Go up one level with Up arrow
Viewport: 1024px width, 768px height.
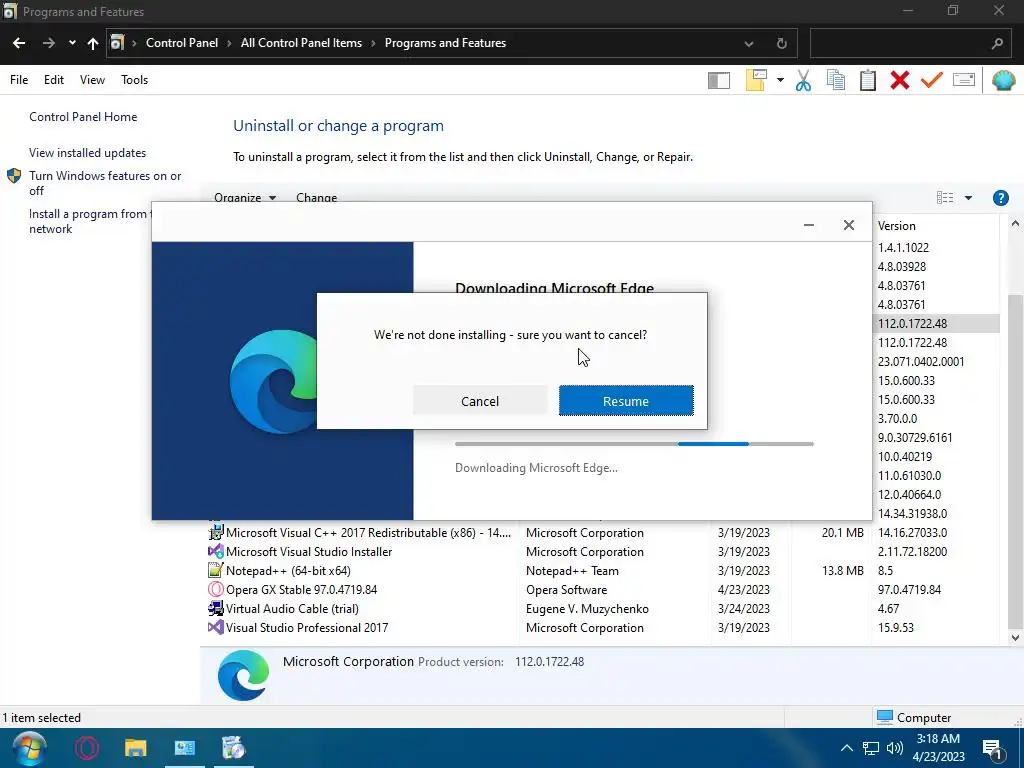click(93, 43)
